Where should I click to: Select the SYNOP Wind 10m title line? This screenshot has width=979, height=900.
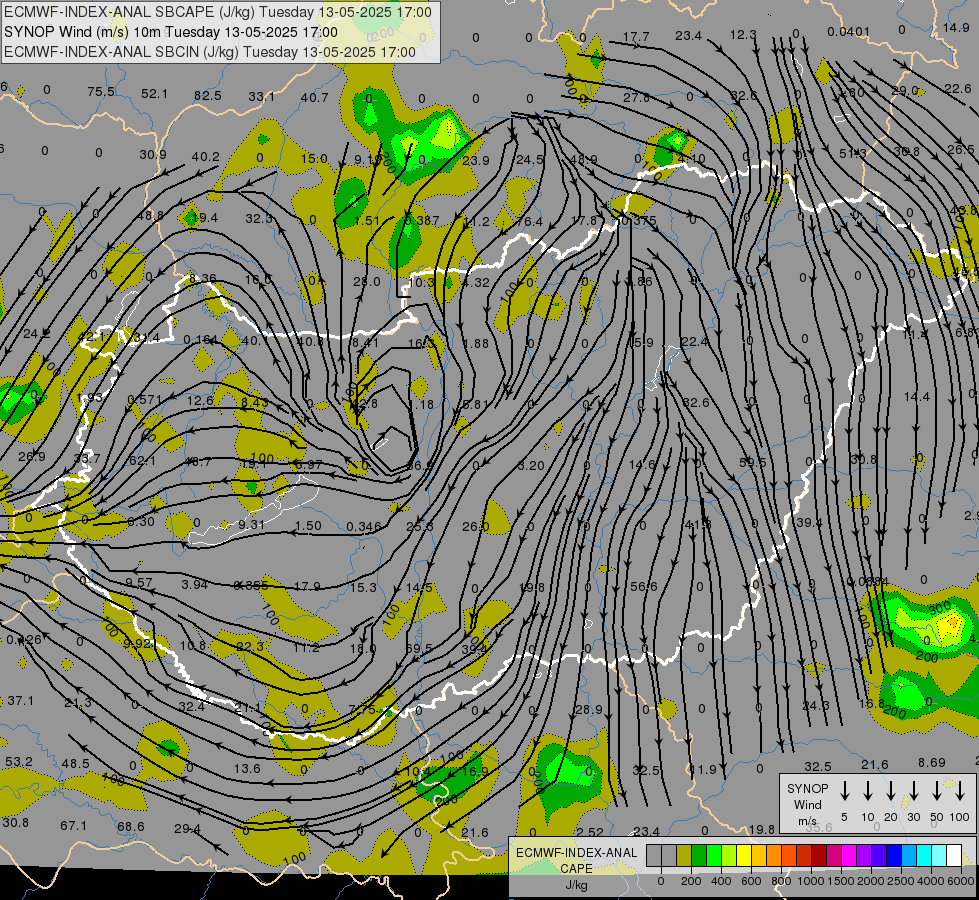(170, 32)
